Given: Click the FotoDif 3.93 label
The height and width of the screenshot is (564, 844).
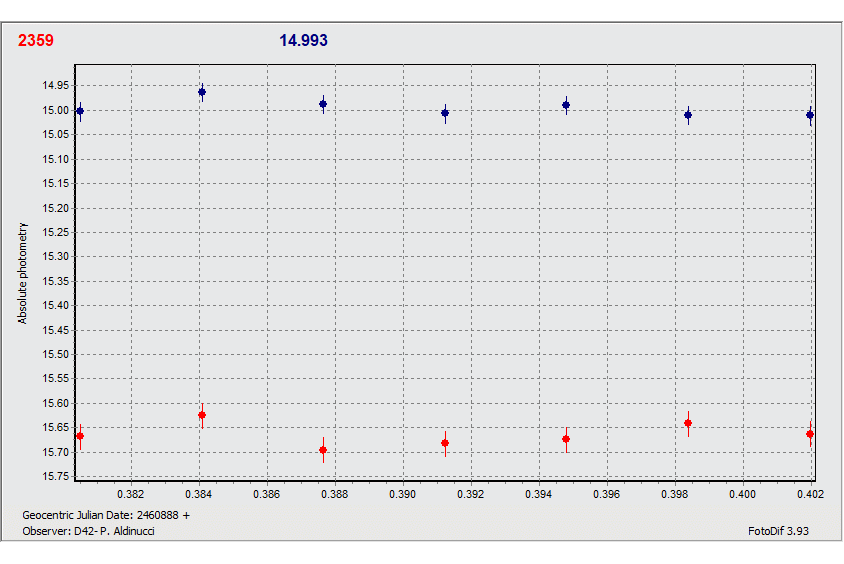Looking at the screenshot, I should (x=778, y=531).
